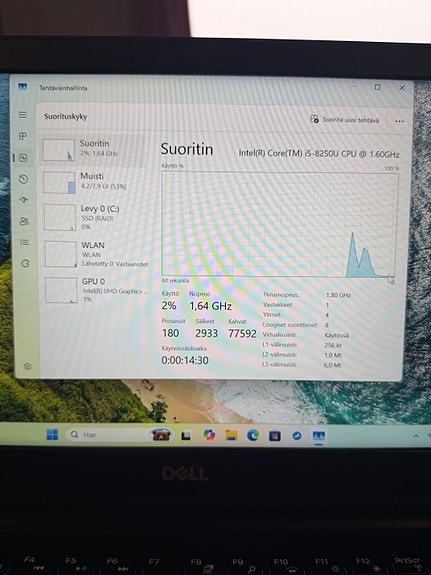Screen dimensions: 431x575
Task: Open the hamburger navigation menu
Action: (23, 115)
